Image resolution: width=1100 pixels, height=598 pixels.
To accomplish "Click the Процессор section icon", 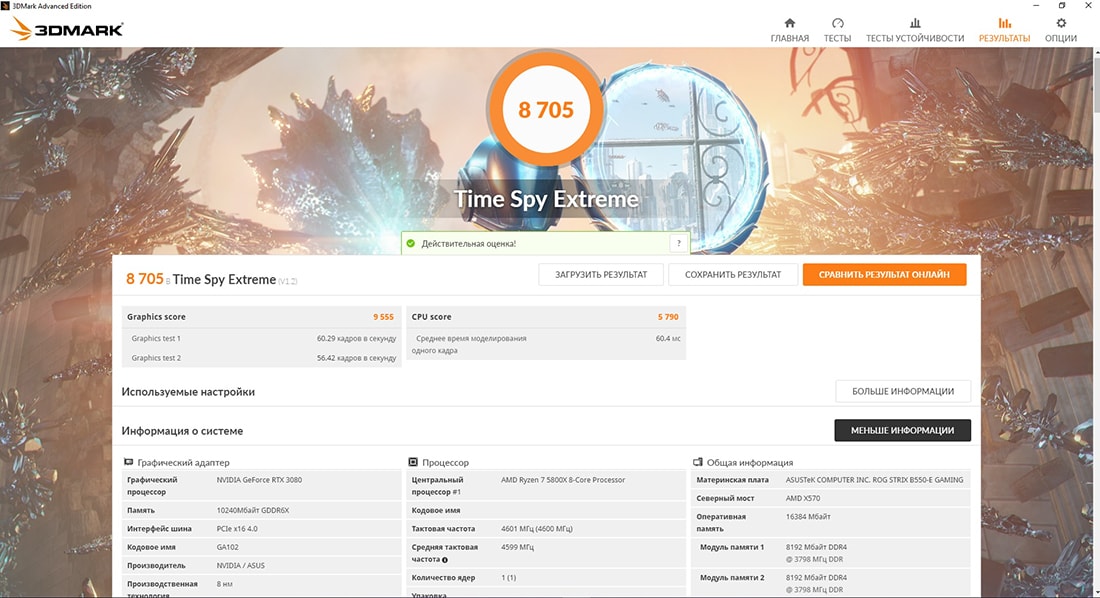I will (412, 462).
